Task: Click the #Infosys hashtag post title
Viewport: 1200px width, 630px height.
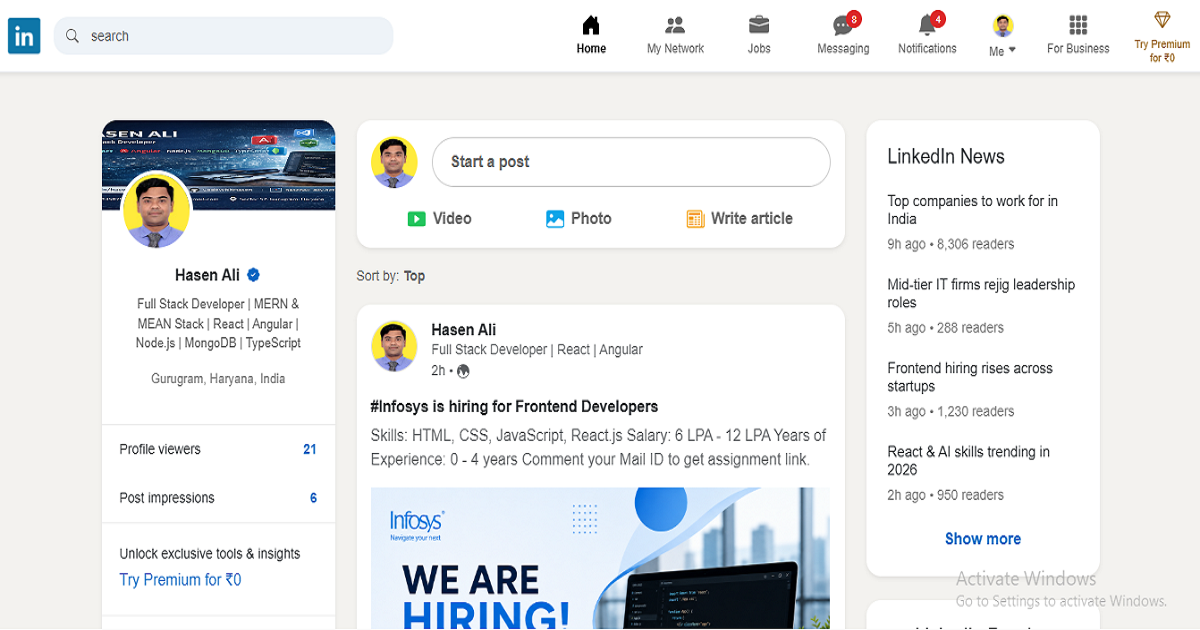Action: (514, 407)
